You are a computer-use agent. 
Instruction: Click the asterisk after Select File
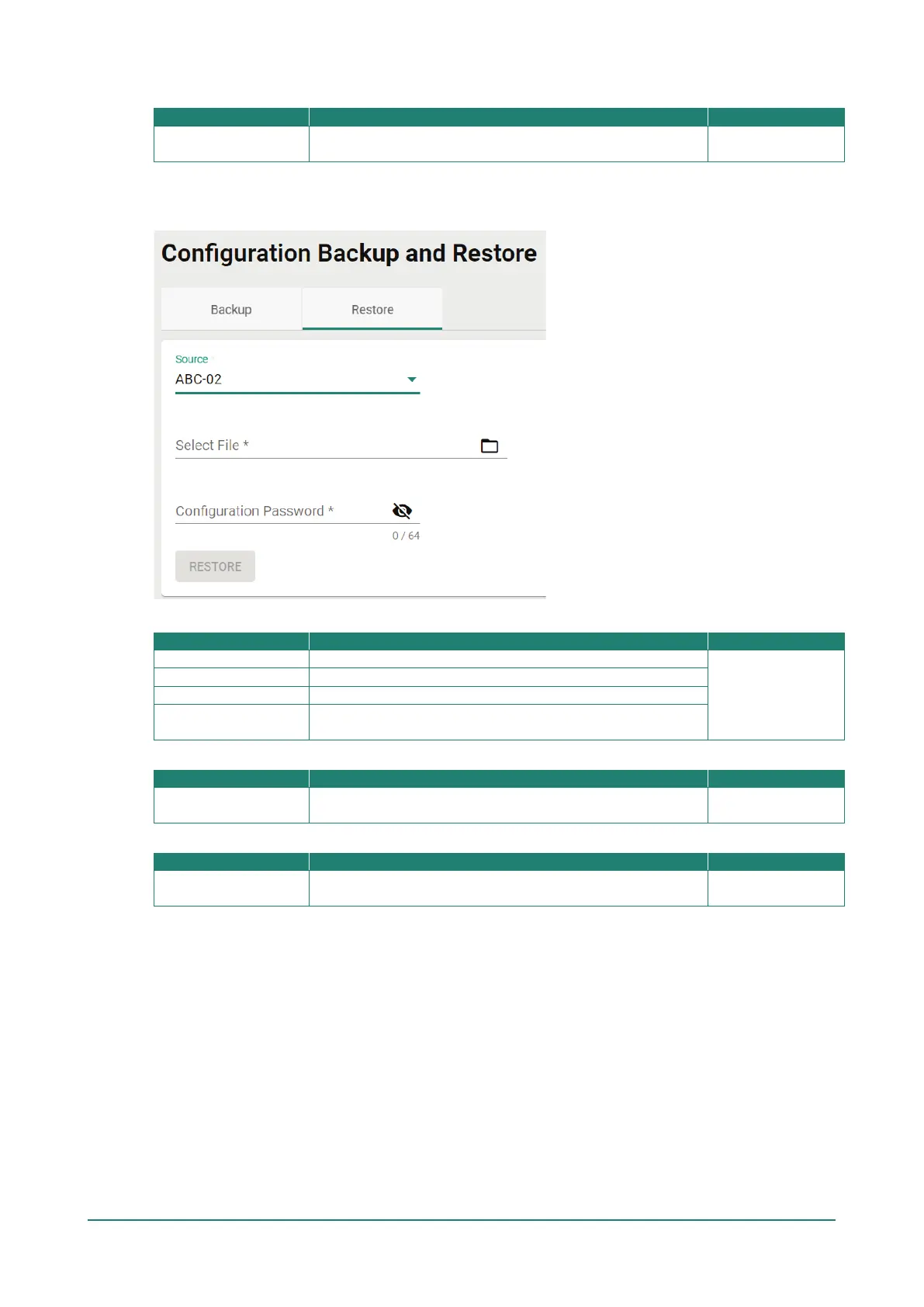(x=246, y=444)
